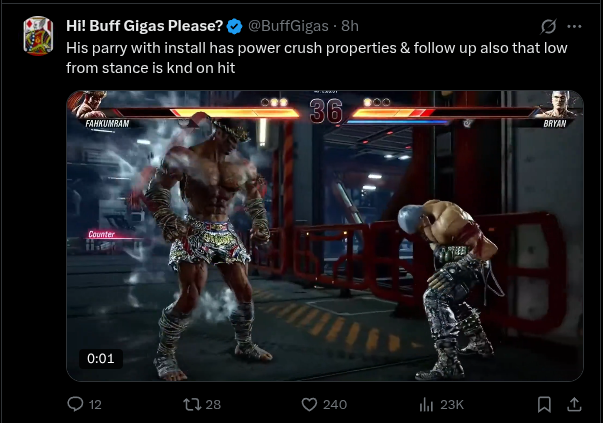This screenshot has height=423, width=603.
Task: Open the tweet text about parry install
Action: click(317, 58)
